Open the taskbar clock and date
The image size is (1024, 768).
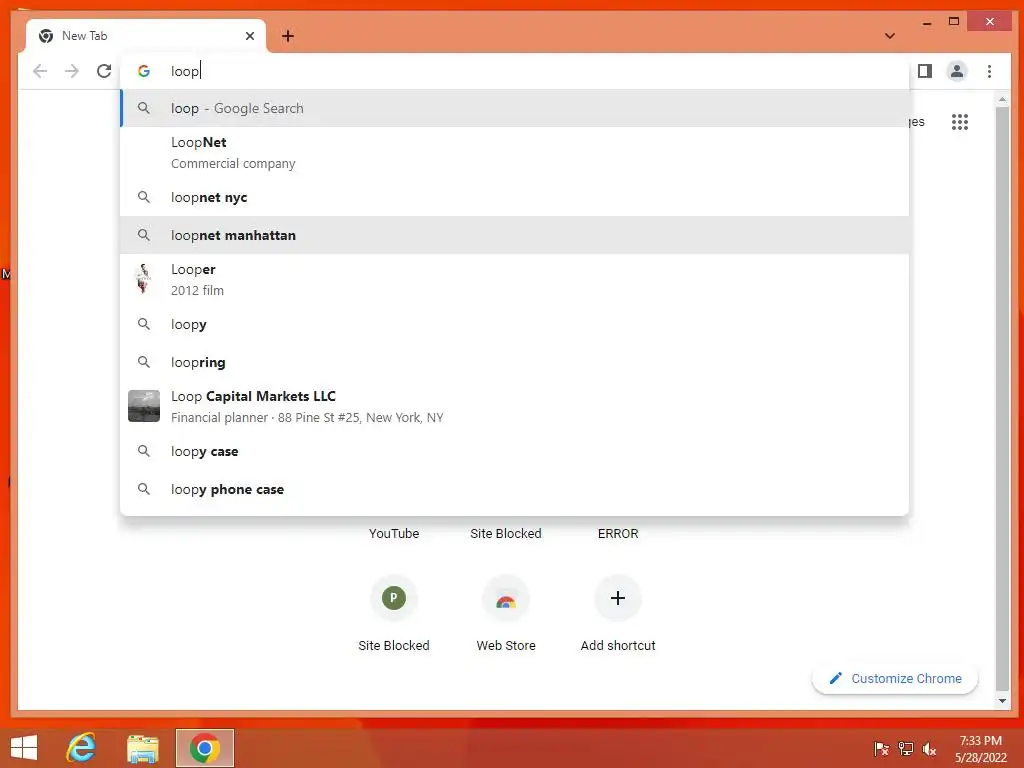pyautogui.click(x=981, y=749)
